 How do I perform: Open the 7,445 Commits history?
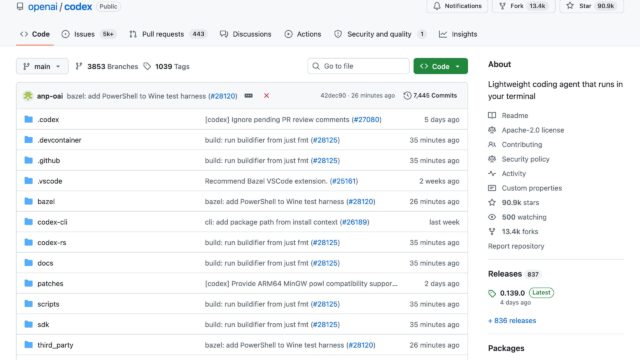pos(430,96)
